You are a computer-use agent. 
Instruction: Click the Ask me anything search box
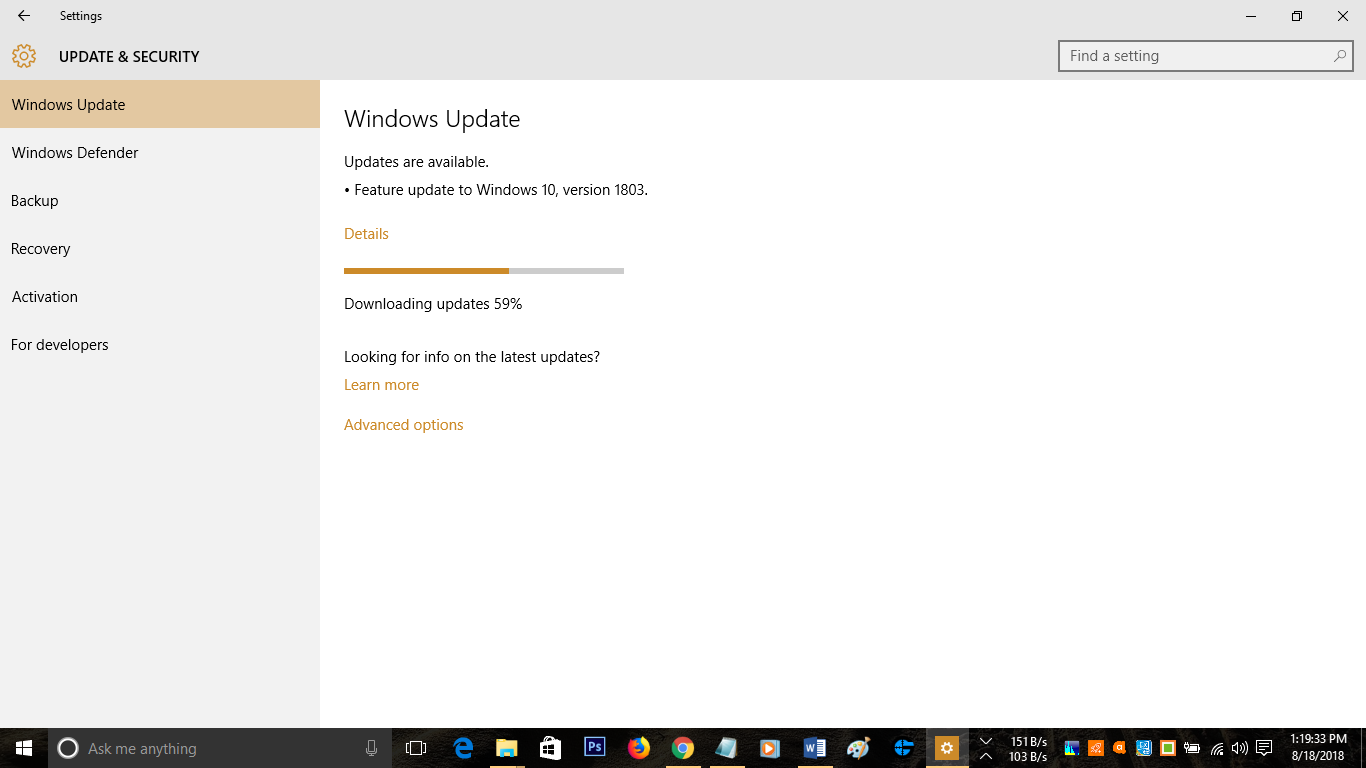click(x=220, y=748)
